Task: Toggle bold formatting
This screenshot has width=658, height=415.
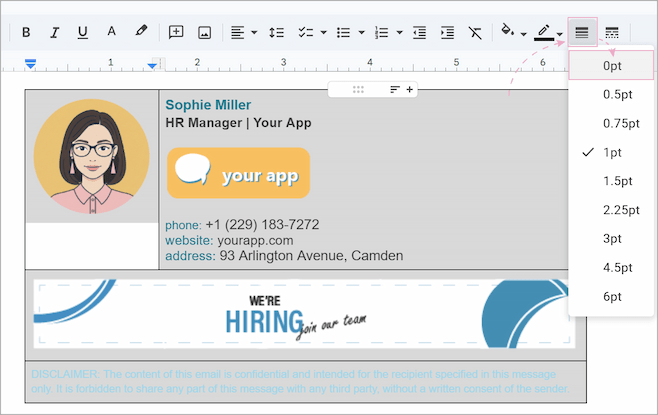Action: (26, 32)
